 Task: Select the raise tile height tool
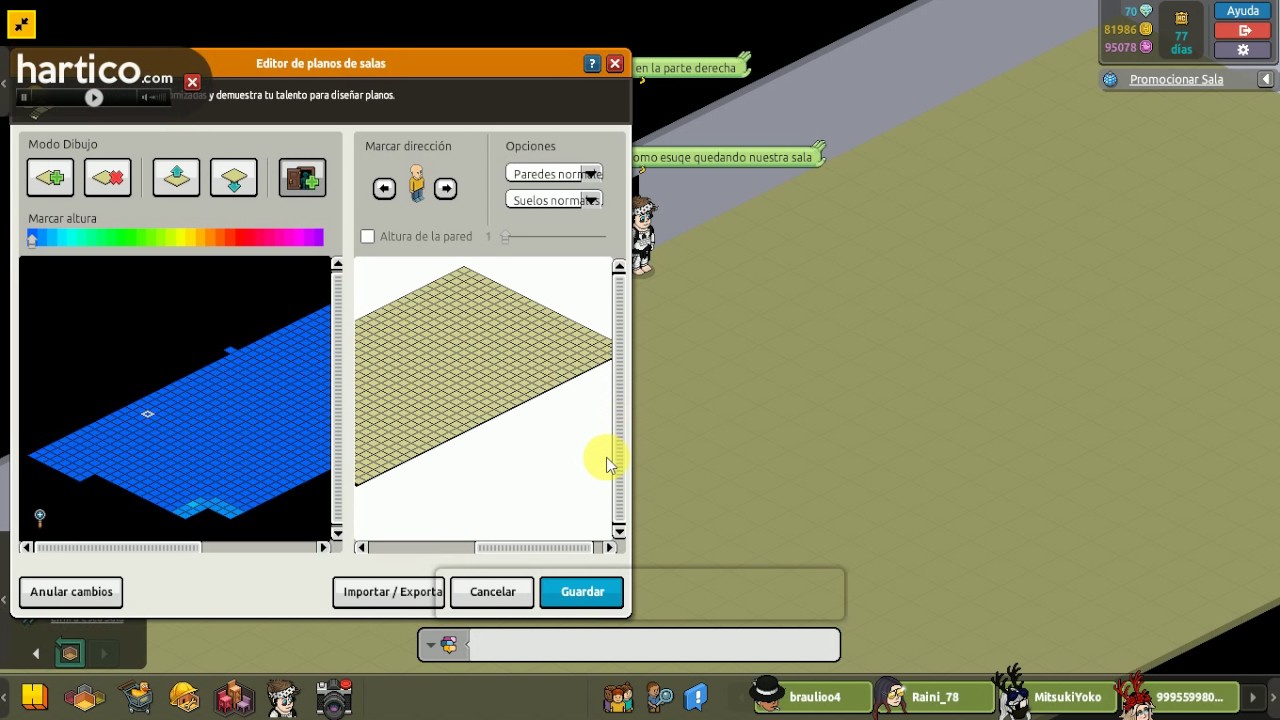click(176, 178)
